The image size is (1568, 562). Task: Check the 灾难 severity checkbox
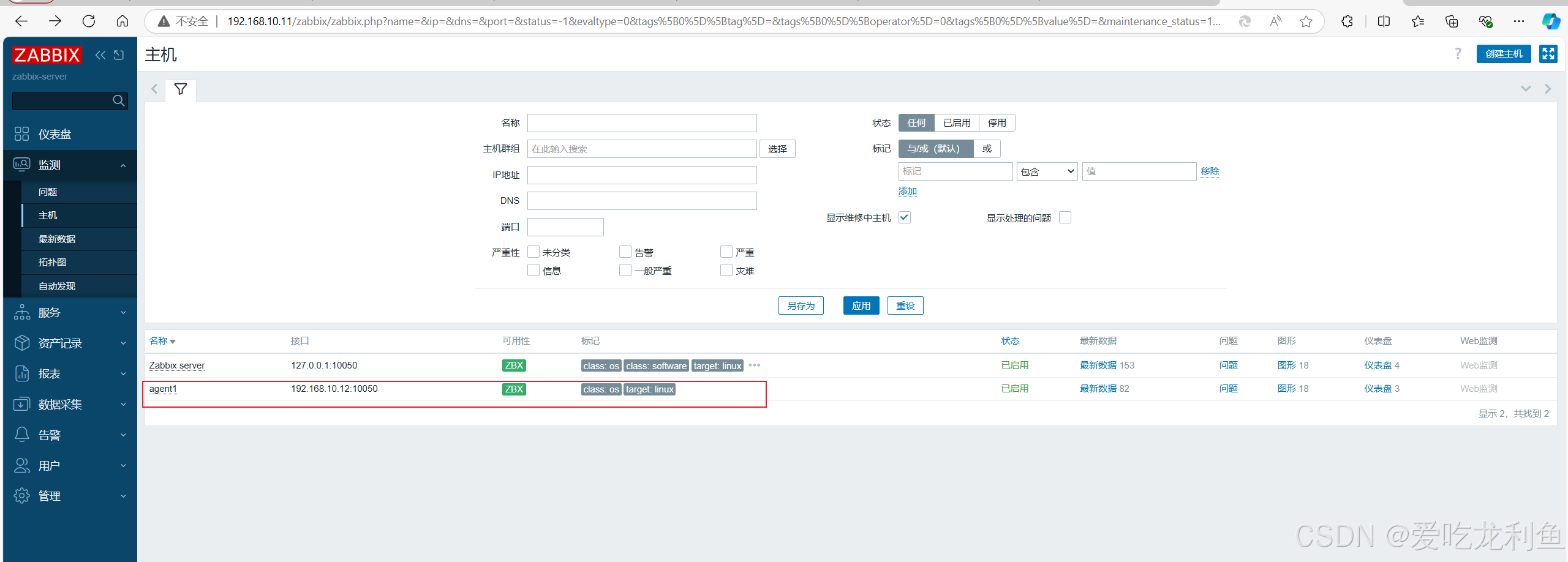pyautogui.click(x=726, y=271)
